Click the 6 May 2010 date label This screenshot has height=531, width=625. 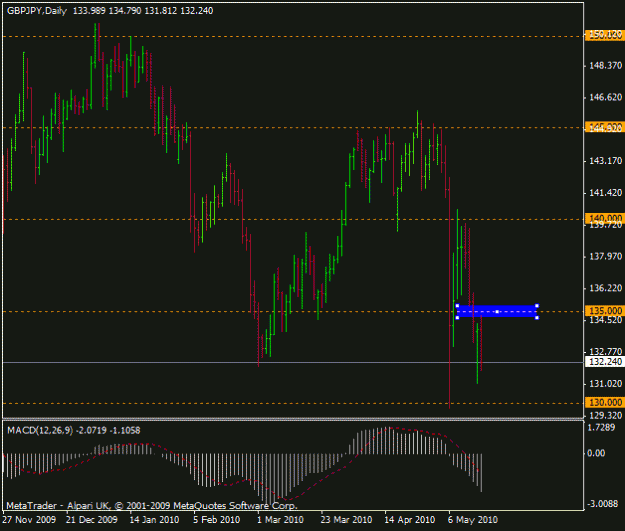473,520
